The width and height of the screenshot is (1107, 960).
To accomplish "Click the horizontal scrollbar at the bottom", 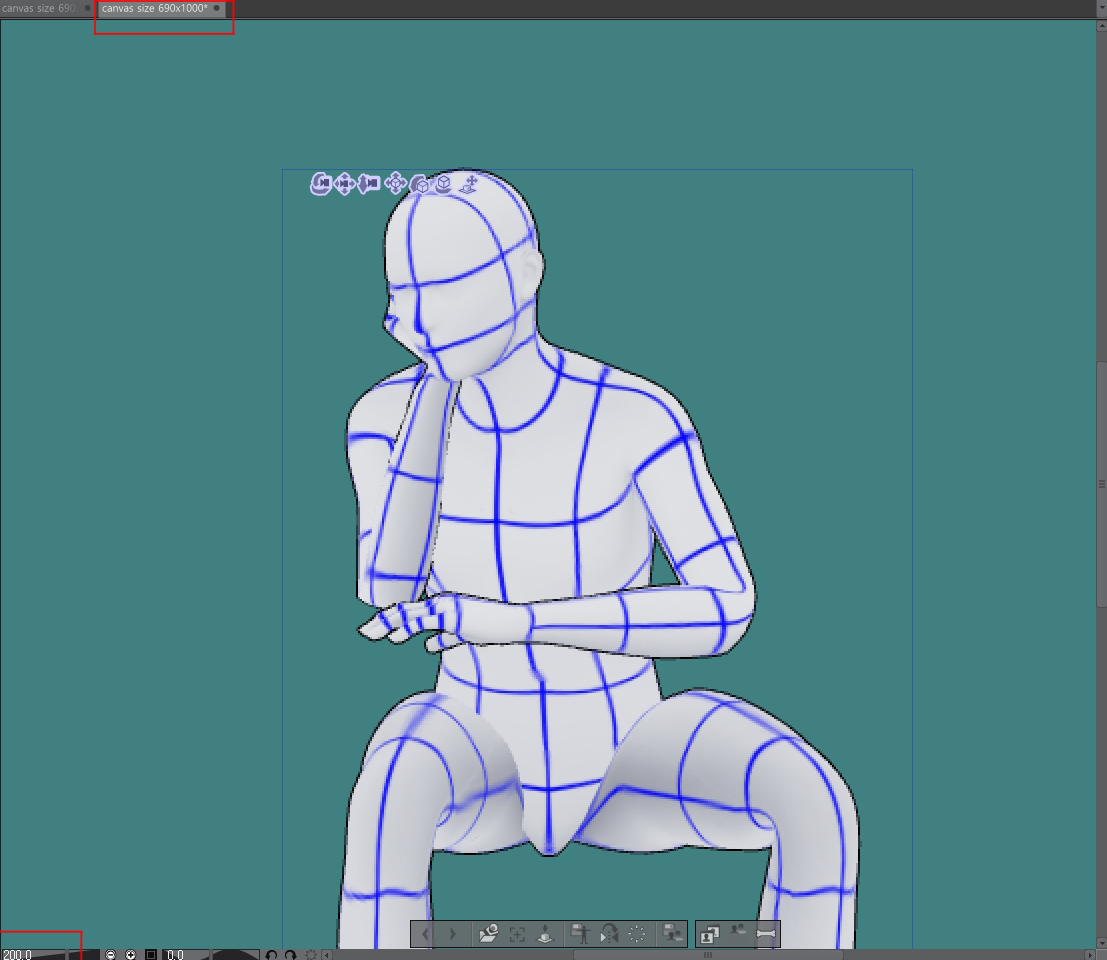I will 707,954.
